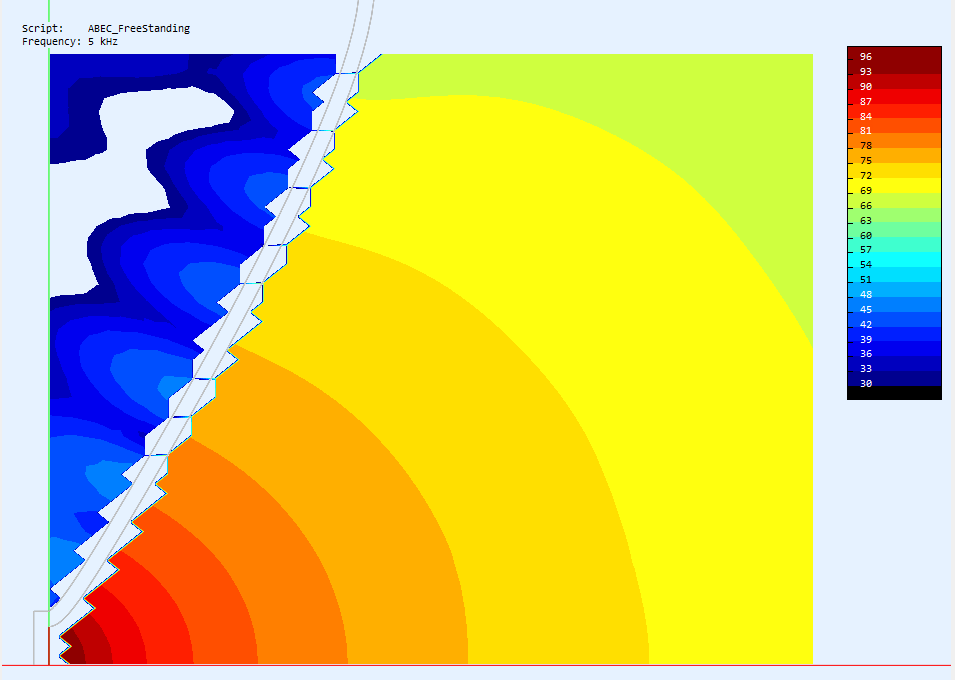Click the 54 dB cyan legend band

pos(895,260)
